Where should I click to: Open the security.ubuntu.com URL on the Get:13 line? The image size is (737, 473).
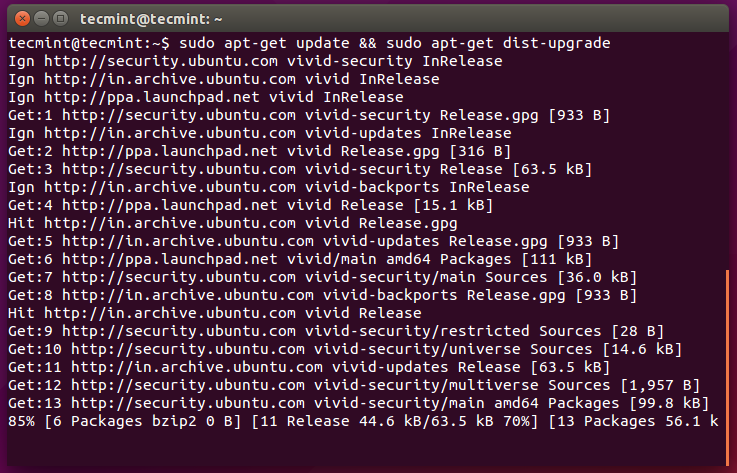(x=187, y=403)
